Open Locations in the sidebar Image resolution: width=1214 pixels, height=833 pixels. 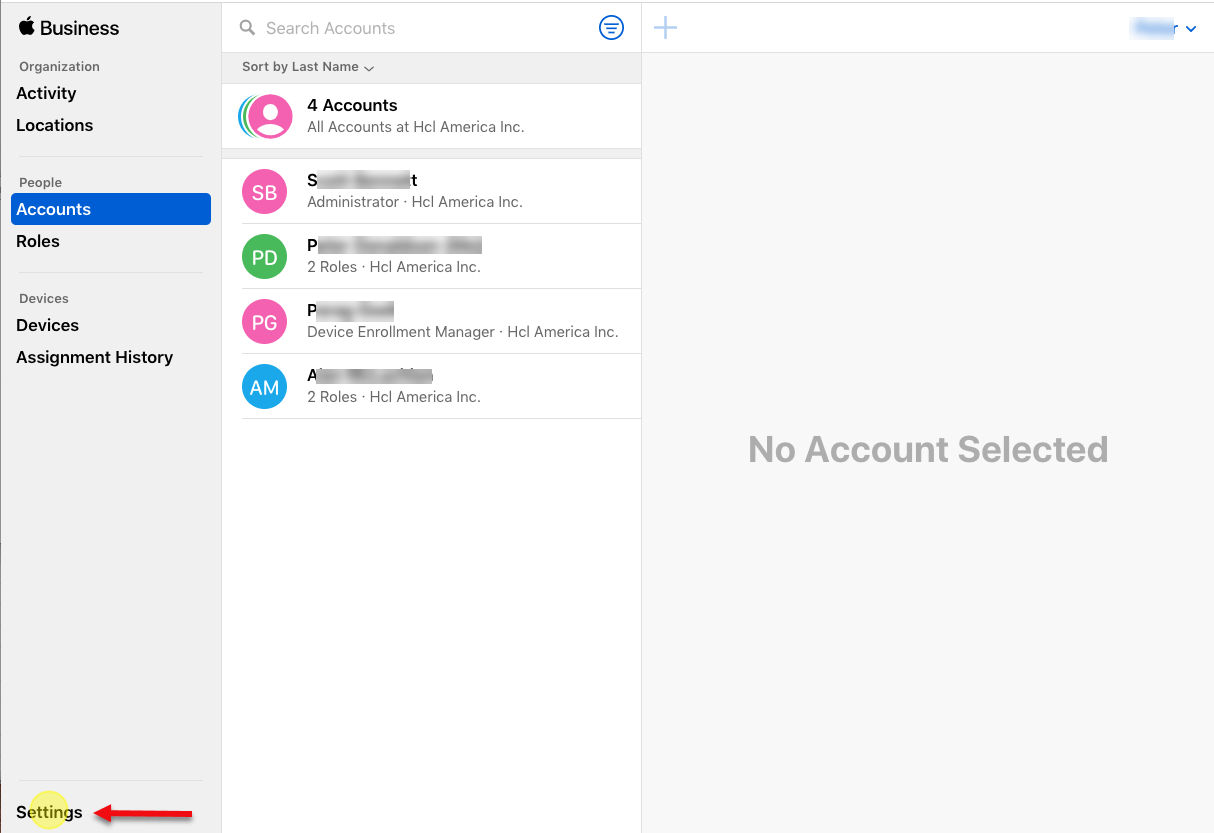(55, 125)
